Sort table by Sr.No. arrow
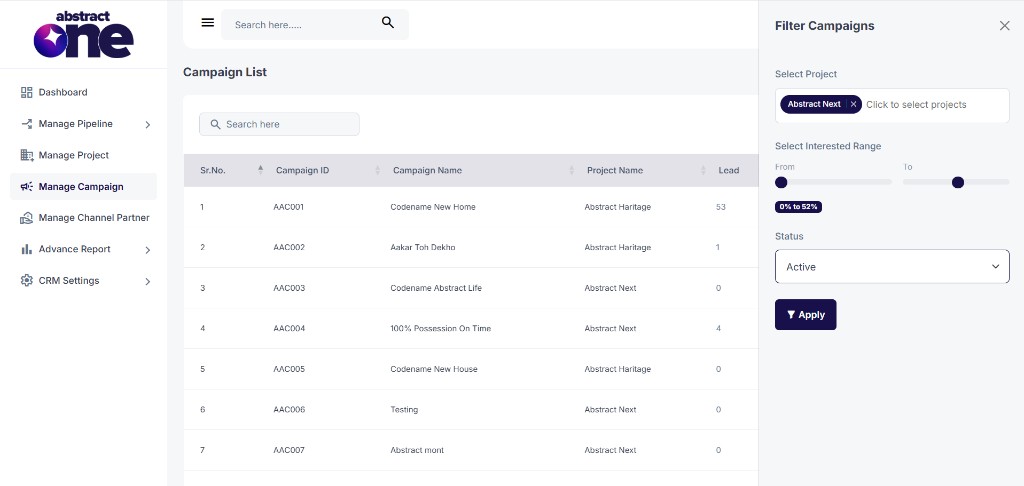The width and height of the screenshot is (1024, 486). pyautogui.click(x=261, y=170)
